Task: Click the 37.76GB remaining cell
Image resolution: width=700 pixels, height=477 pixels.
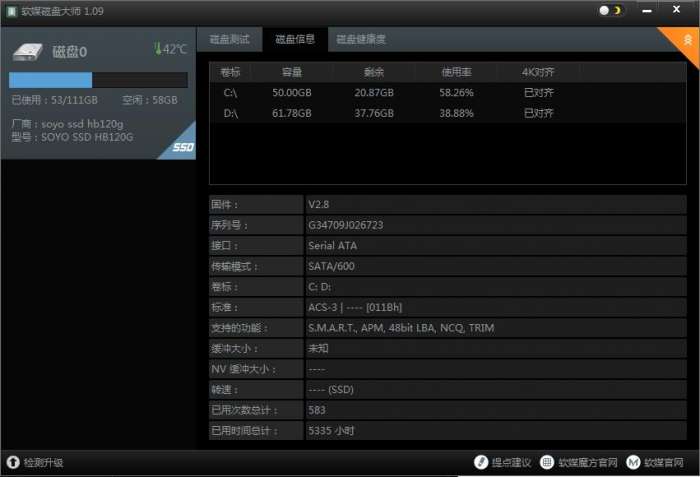Action: [x=374, y=113]
